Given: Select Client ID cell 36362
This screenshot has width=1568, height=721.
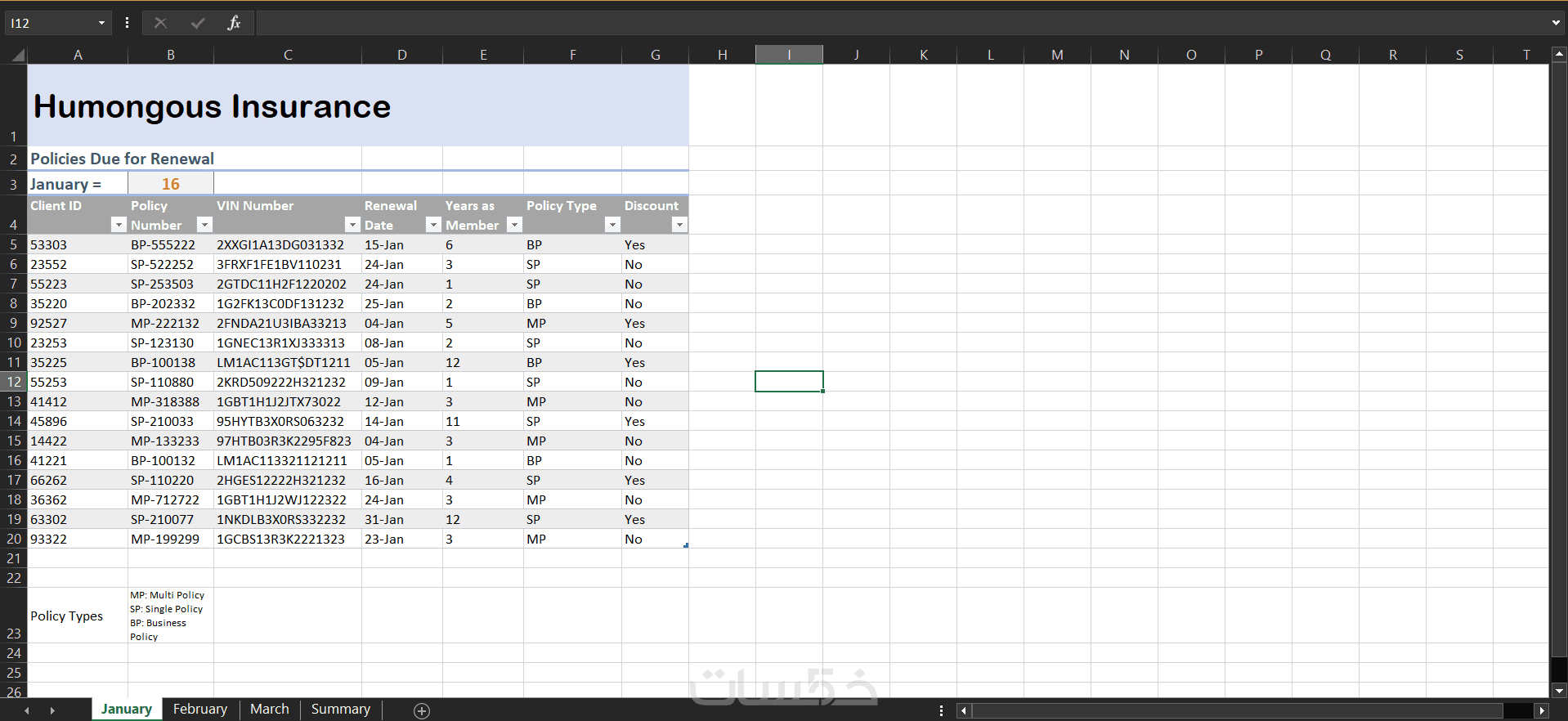Looking at the screenshot, I should pos(78,499).
